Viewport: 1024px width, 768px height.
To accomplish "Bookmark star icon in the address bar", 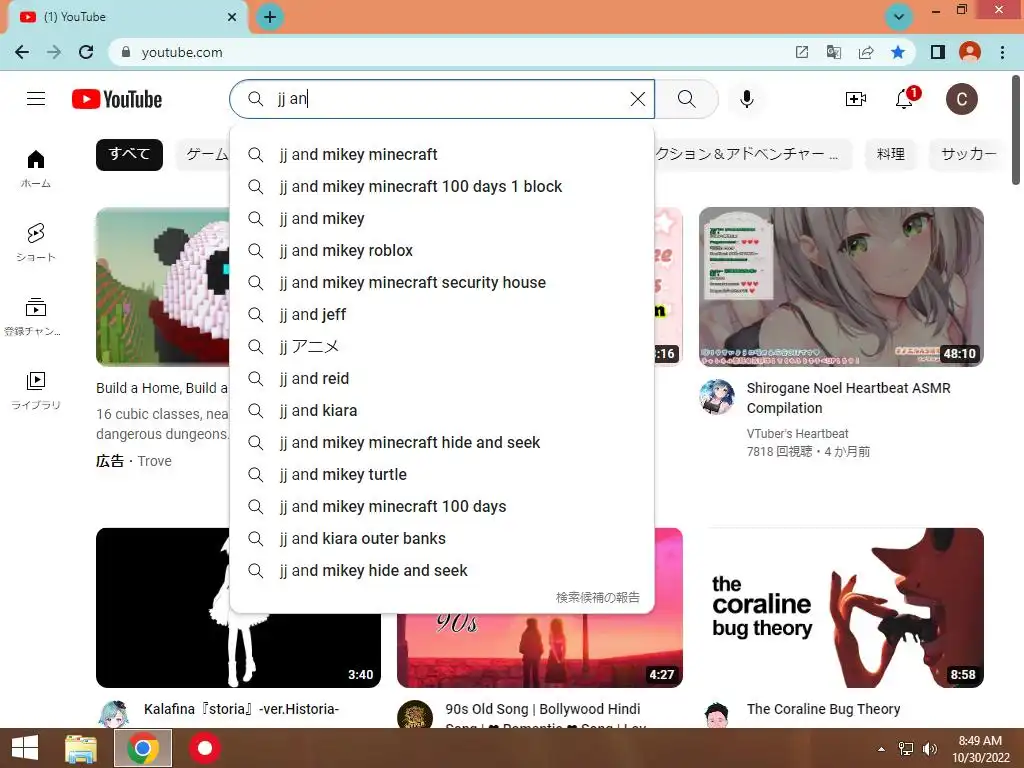I will point(898,52).
